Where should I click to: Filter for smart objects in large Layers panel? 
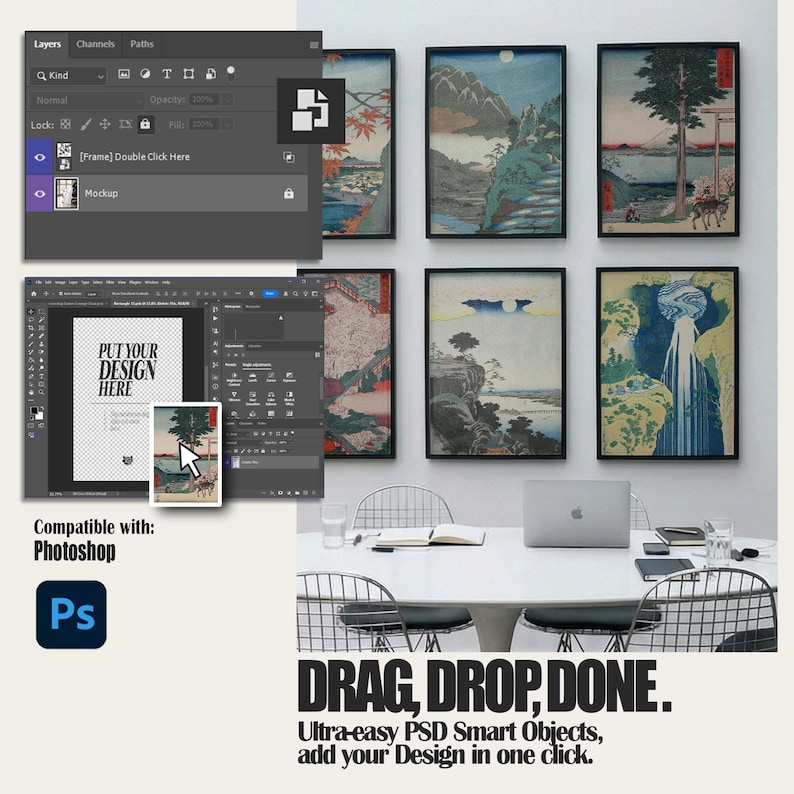click(x=211, y=74)
